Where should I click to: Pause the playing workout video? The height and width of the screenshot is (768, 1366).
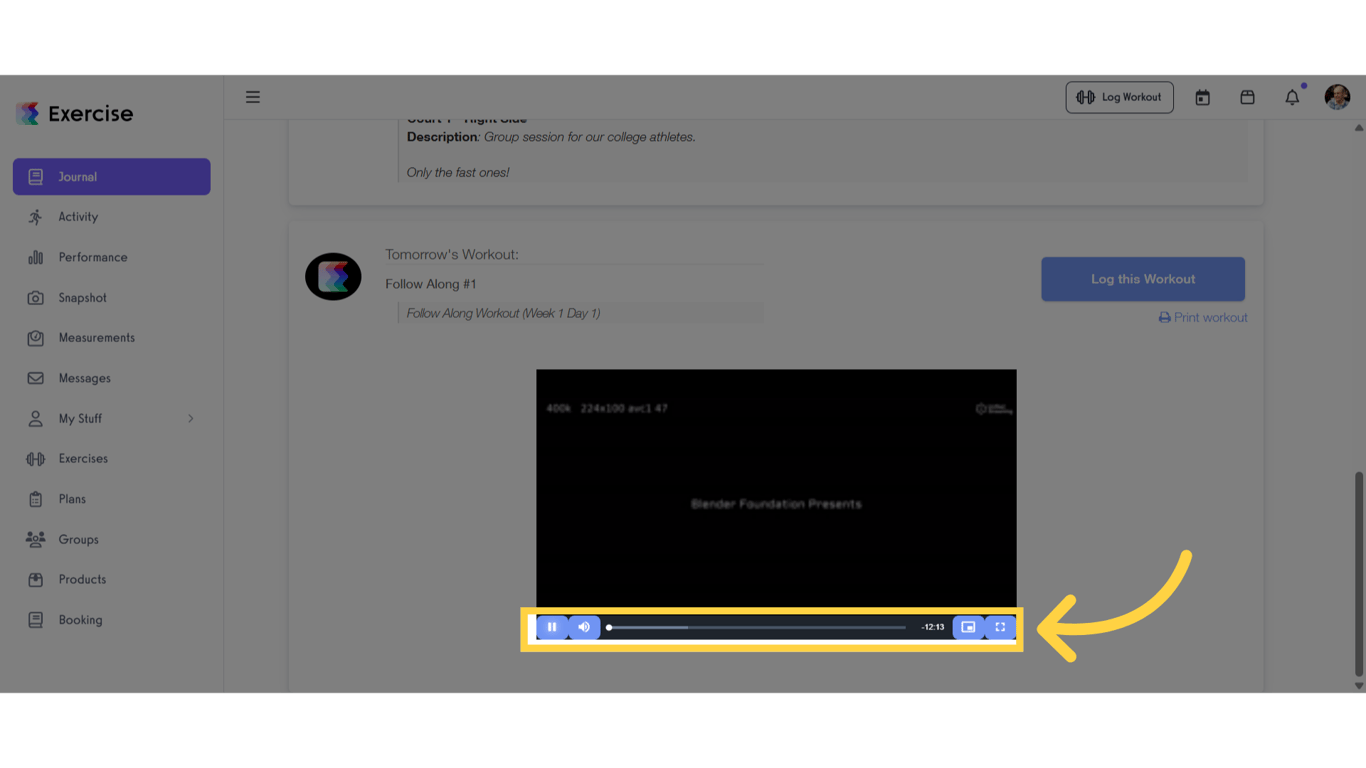pyautogui.click(x=552, y=627)
